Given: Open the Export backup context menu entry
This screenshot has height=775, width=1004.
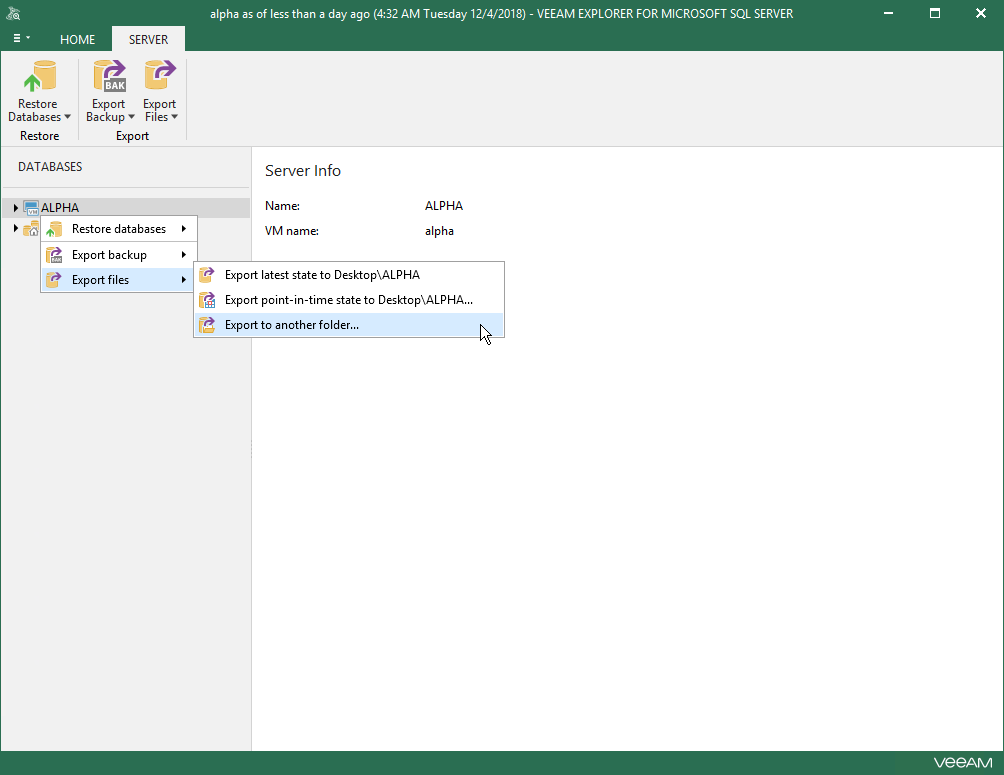Looking at the screenshot, I should [118, 255].
